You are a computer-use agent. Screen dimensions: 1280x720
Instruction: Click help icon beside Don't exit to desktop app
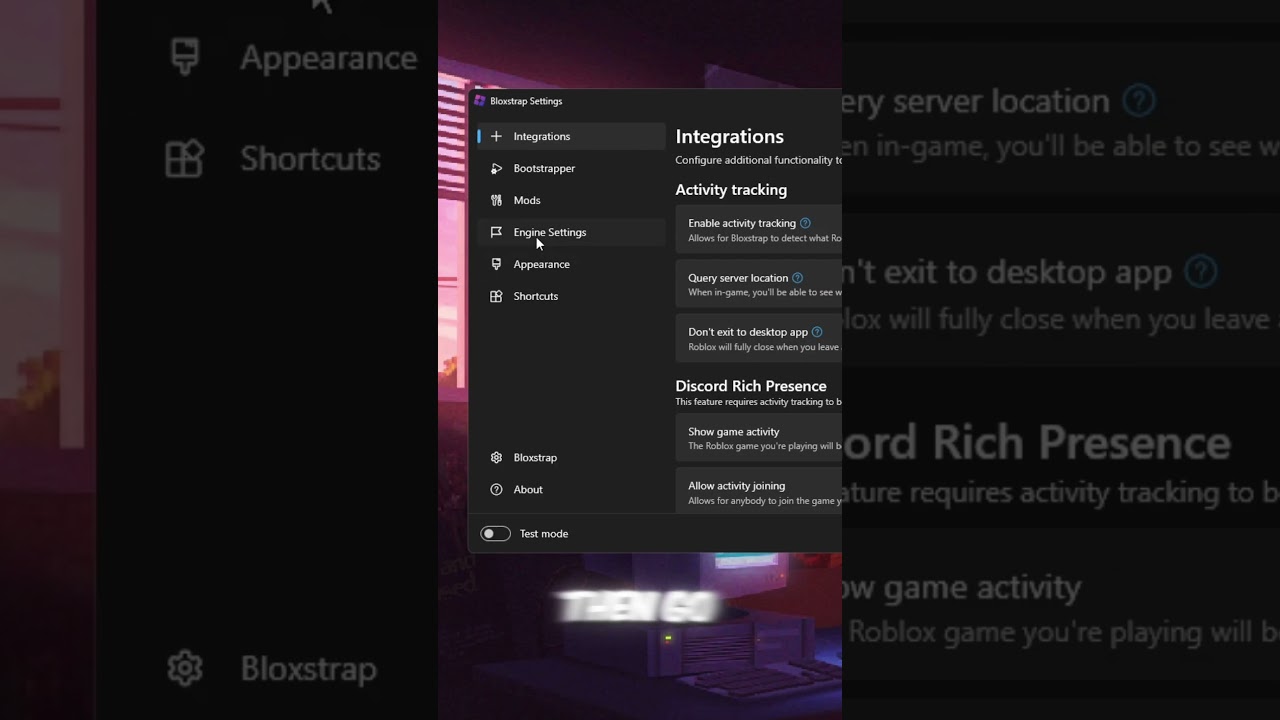817,332
